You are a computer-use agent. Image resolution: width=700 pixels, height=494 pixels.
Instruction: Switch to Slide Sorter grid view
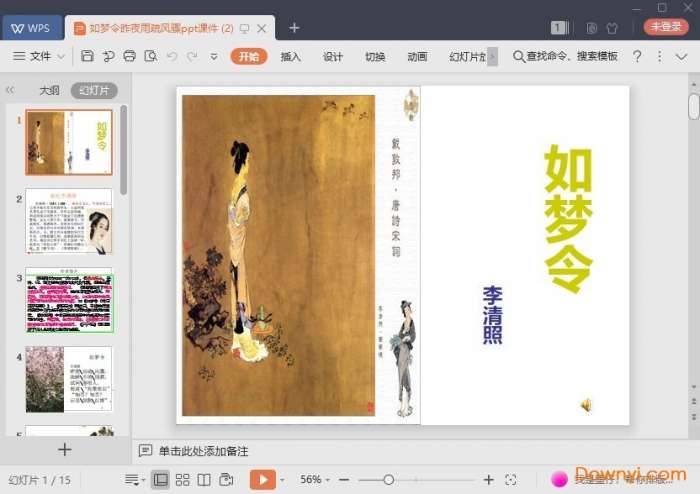pyautogui.click(x=182, y=480)
